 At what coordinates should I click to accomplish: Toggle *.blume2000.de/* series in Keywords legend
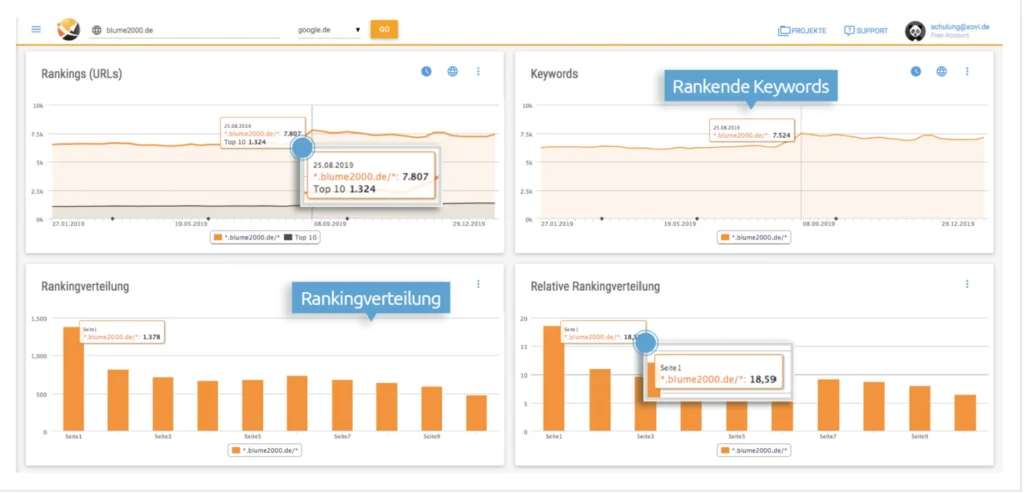click(x=753, y=237)
